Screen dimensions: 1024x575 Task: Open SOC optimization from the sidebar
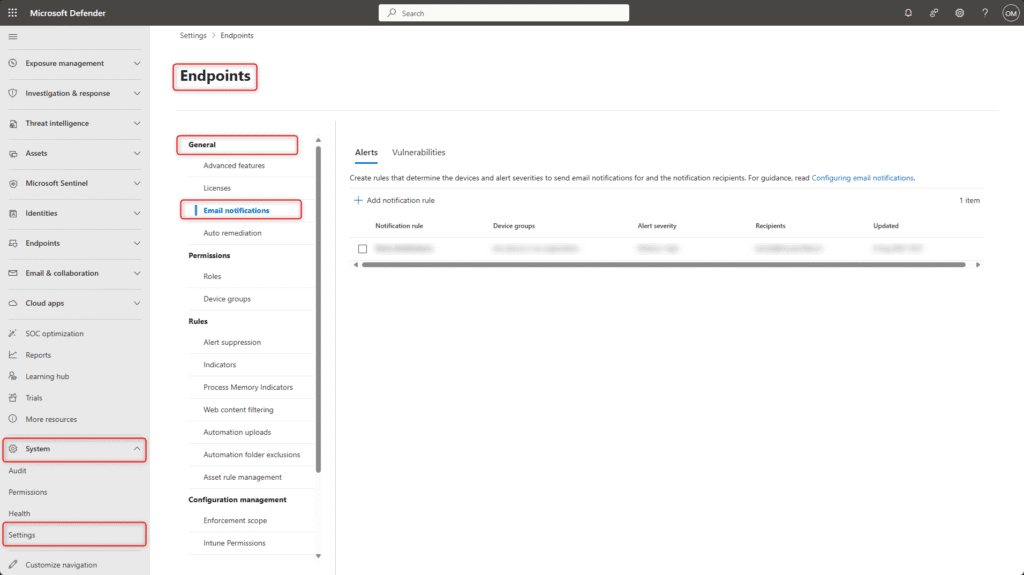(54, 333)
